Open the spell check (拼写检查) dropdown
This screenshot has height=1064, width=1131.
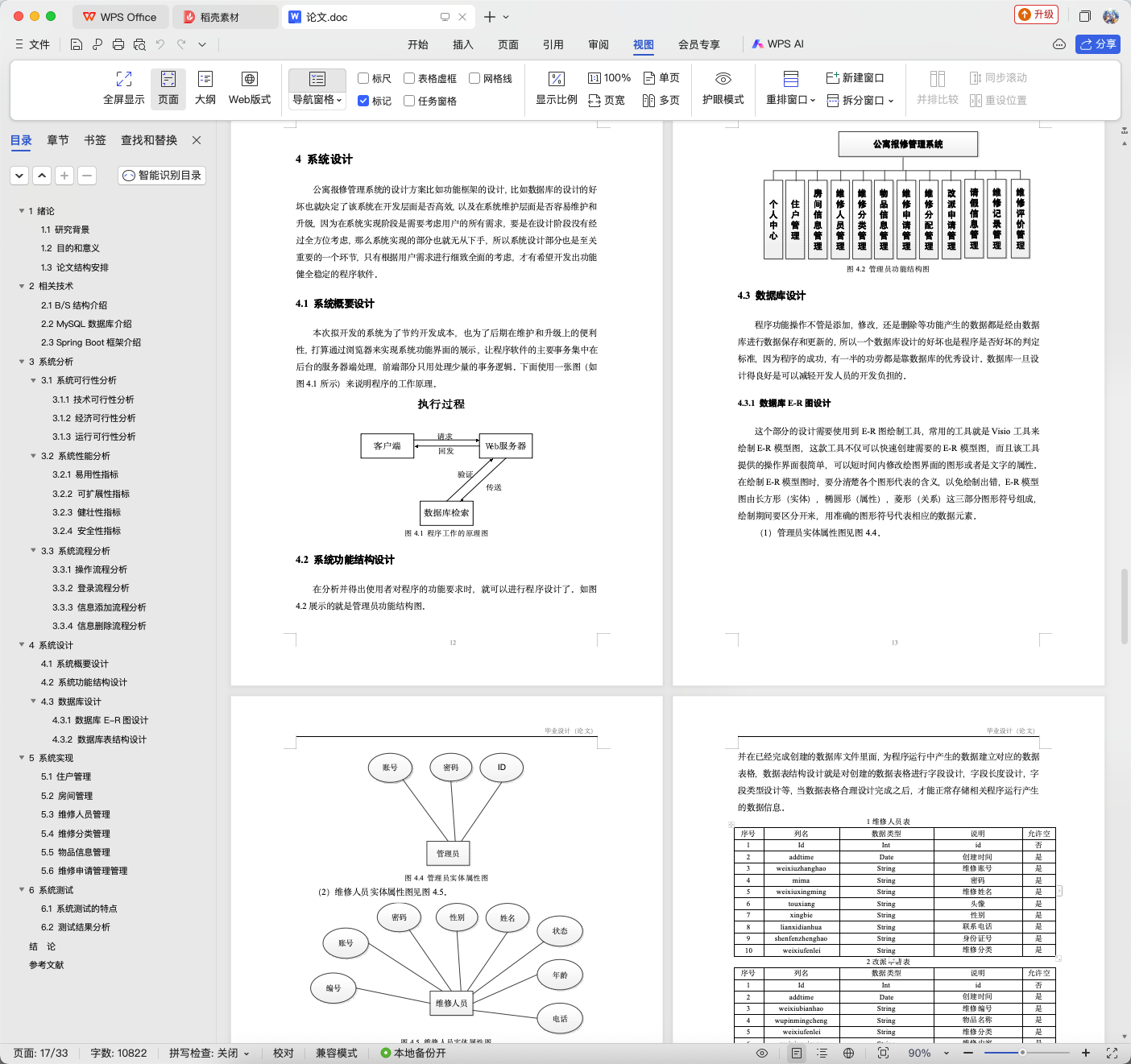point(246,1054)
